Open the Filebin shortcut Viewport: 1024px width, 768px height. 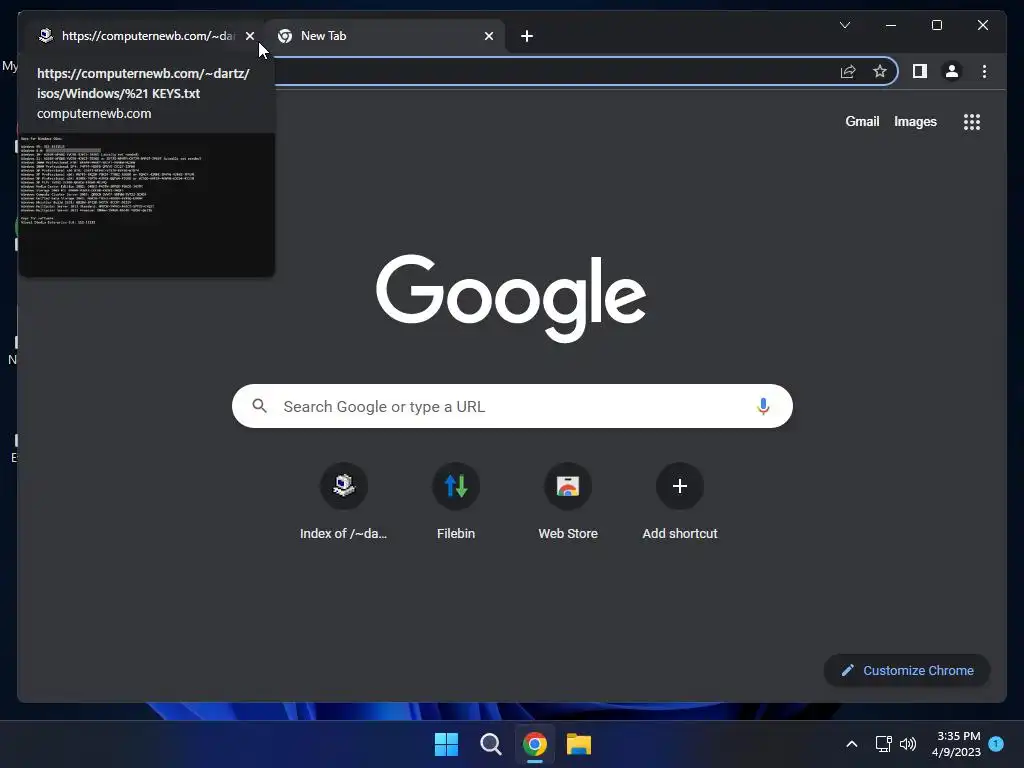coord(456,502)
